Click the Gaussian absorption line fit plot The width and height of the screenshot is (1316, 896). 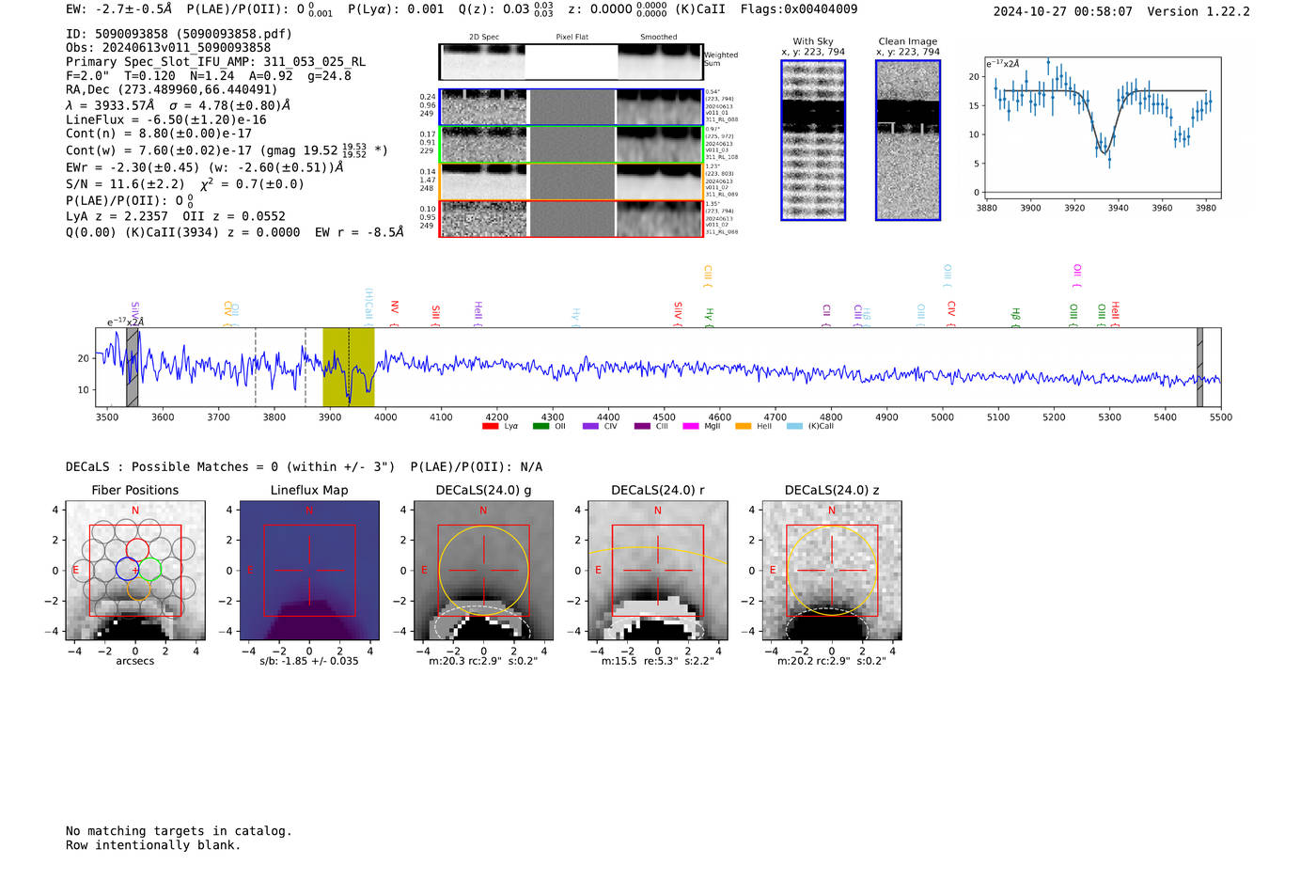(1102, 128)
